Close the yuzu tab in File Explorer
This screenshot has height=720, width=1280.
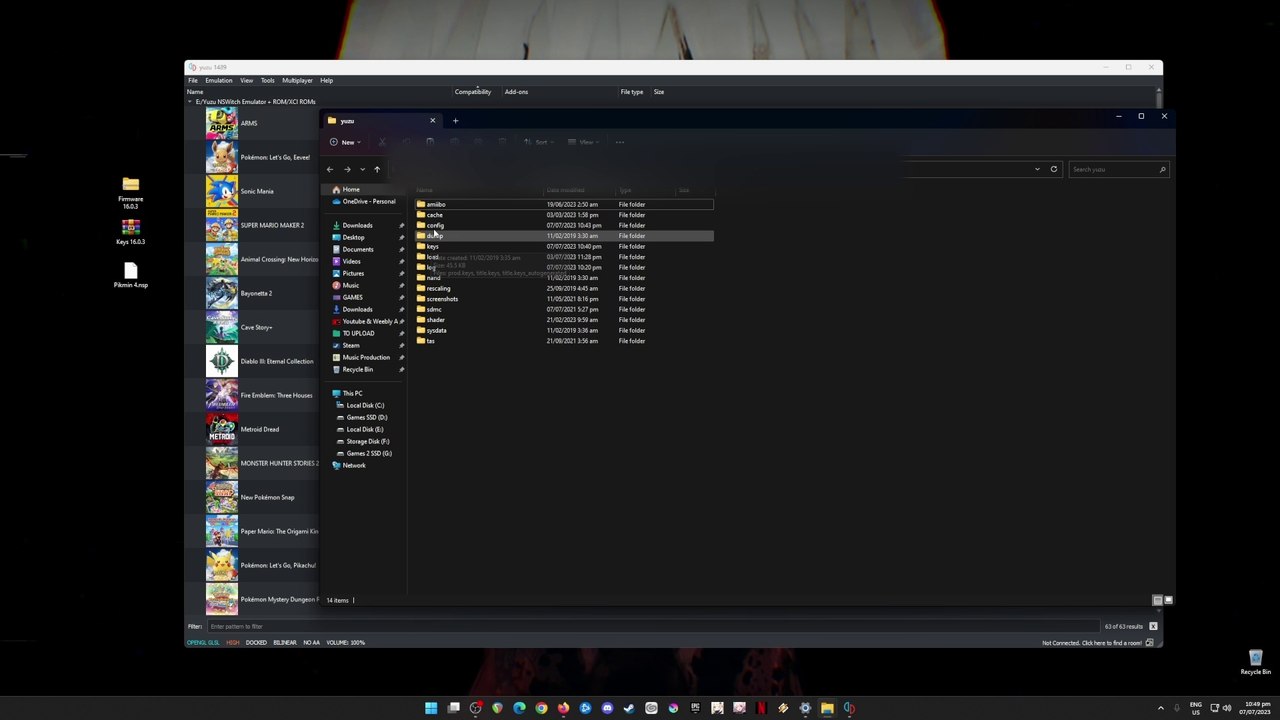433,121
